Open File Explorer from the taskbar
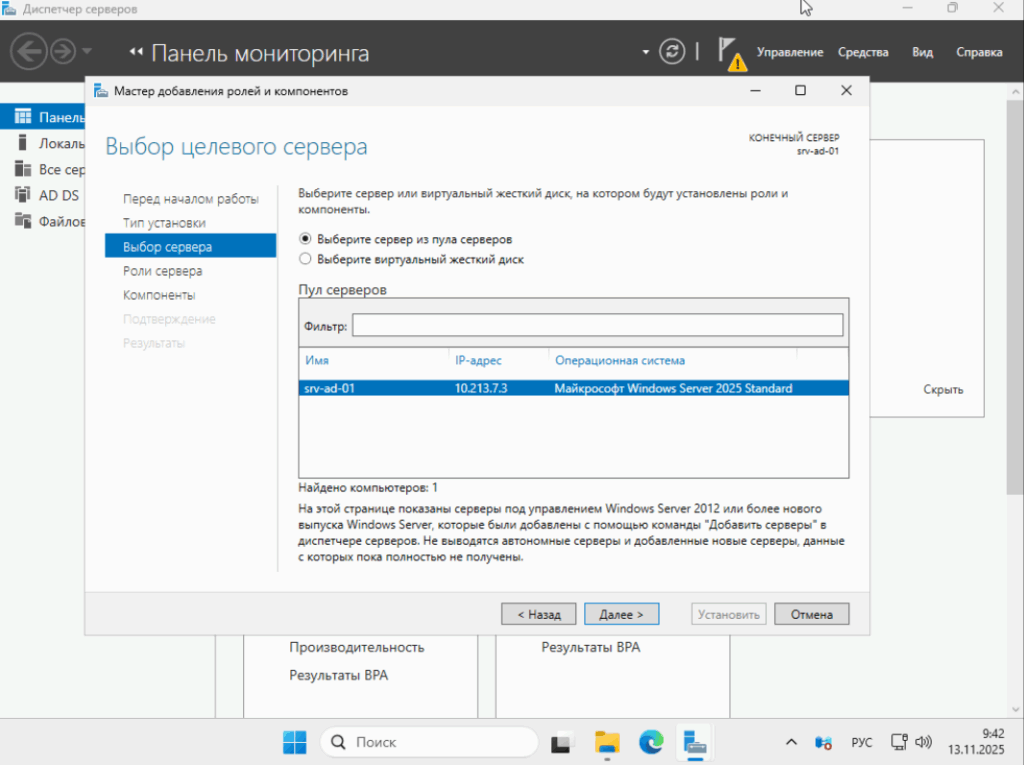This screenshot has height=765, width=1024. point(607,742)
